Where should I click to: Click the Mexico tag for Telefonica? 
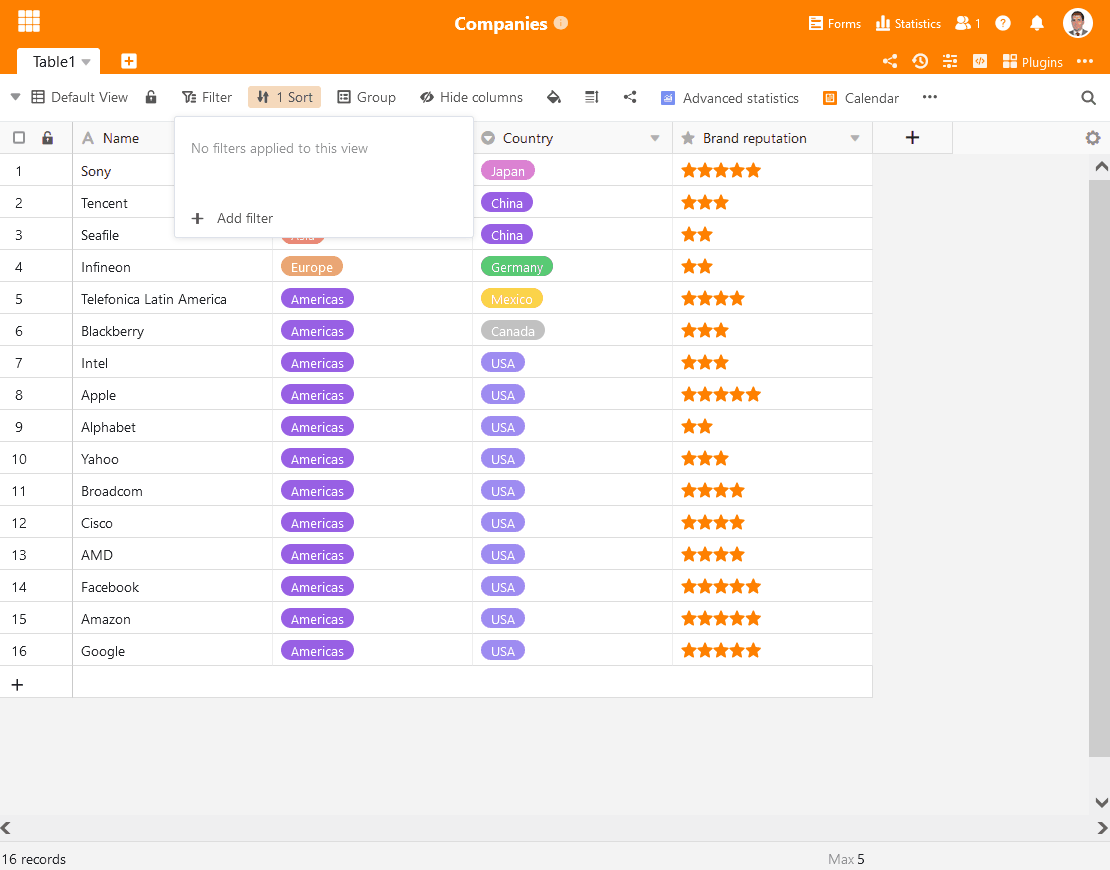coord(511,299)
